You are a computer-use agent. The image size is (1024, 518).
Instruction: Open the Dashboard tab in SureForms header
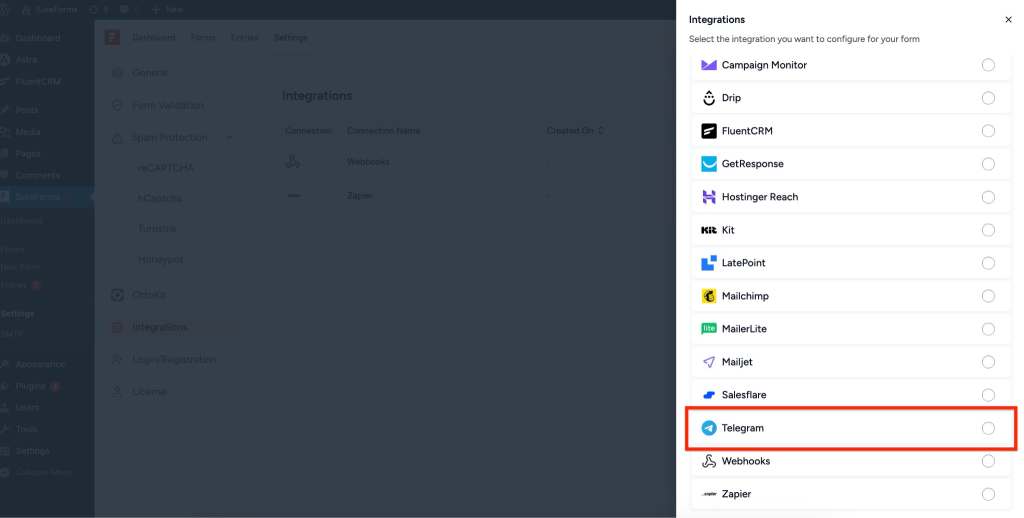(x=153, y=38)
